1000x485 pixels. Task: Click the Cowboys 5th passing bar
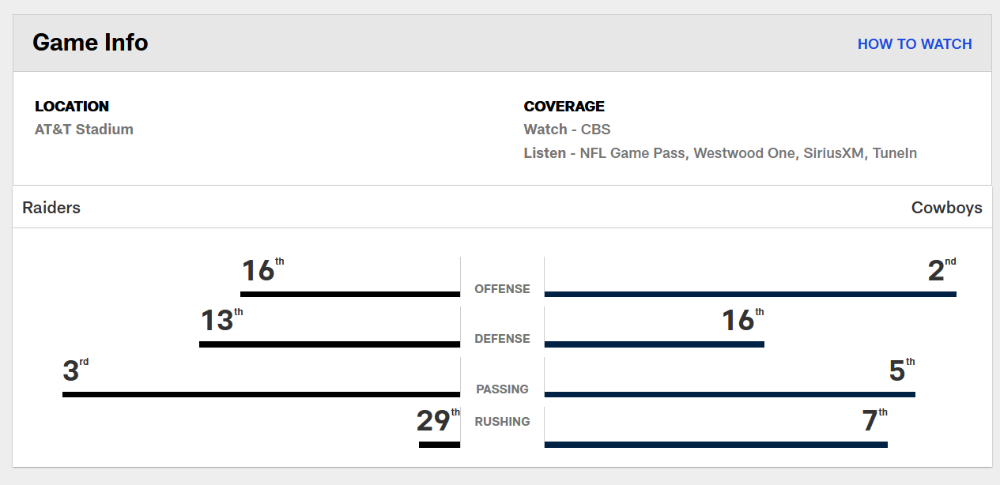(730, 394)
